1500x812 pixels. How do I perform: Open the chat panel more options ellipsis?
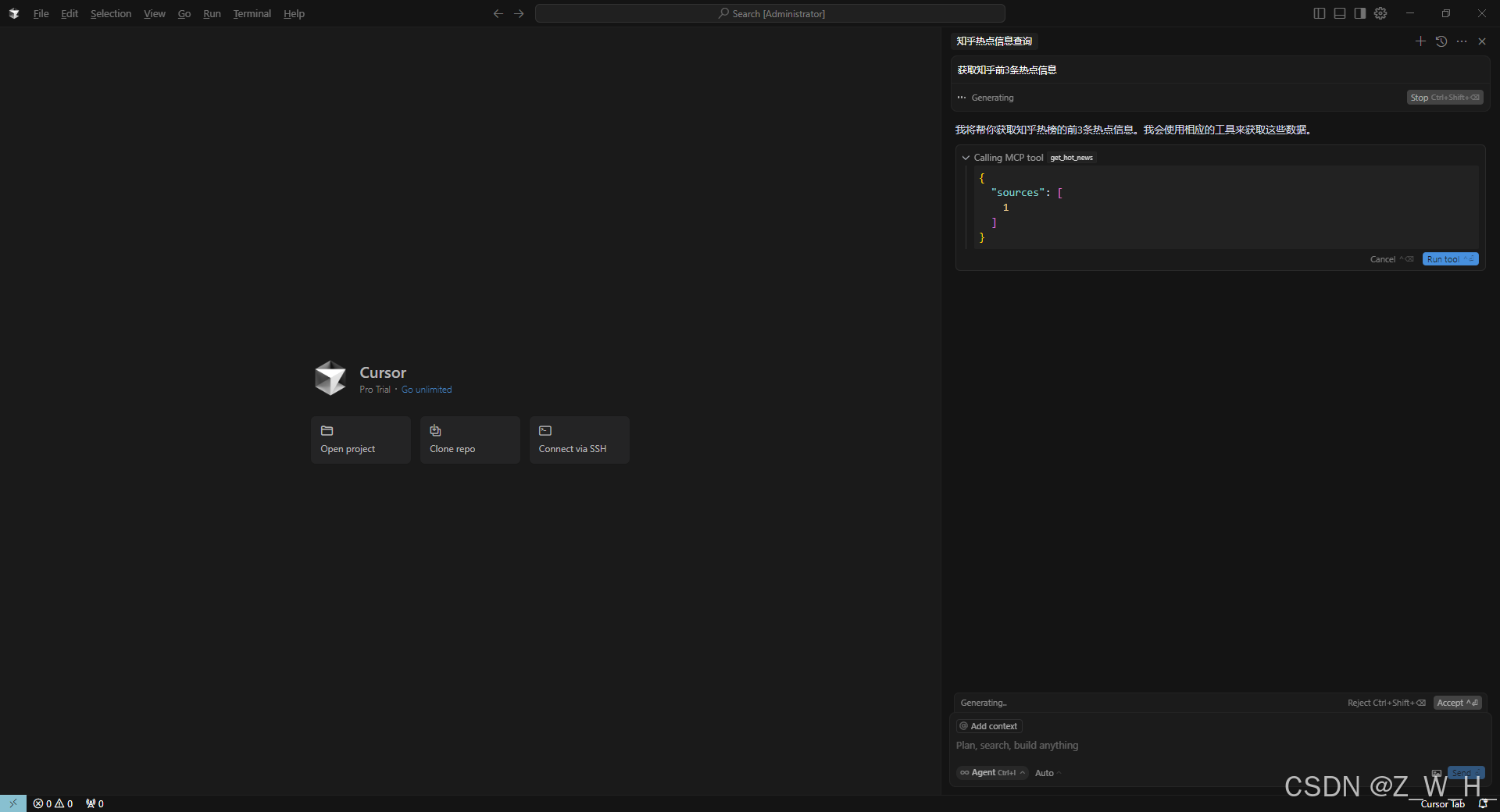coord(1462,41)
